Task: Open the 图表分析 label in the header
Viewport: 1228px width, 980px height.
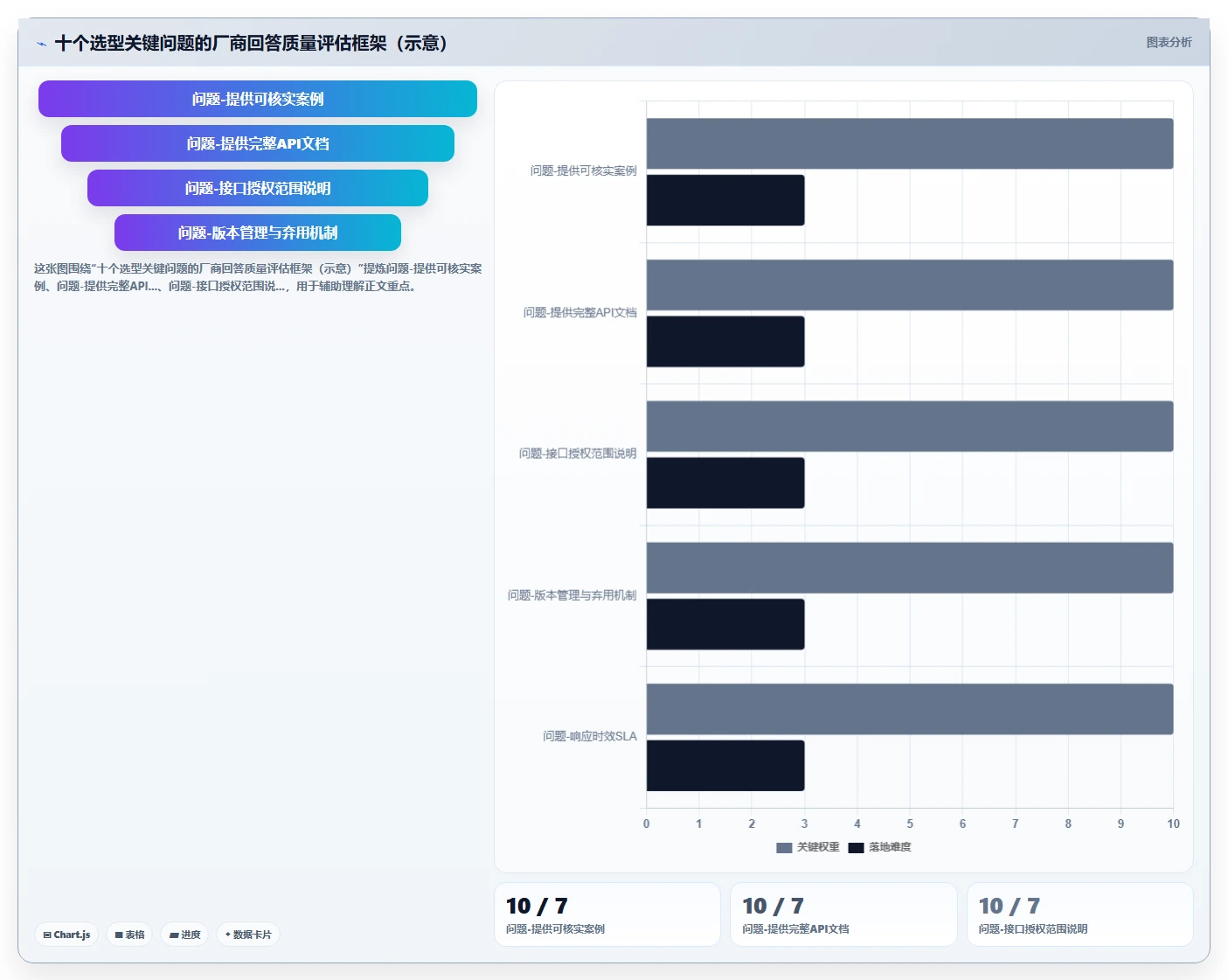Action: click(1169, 42)
